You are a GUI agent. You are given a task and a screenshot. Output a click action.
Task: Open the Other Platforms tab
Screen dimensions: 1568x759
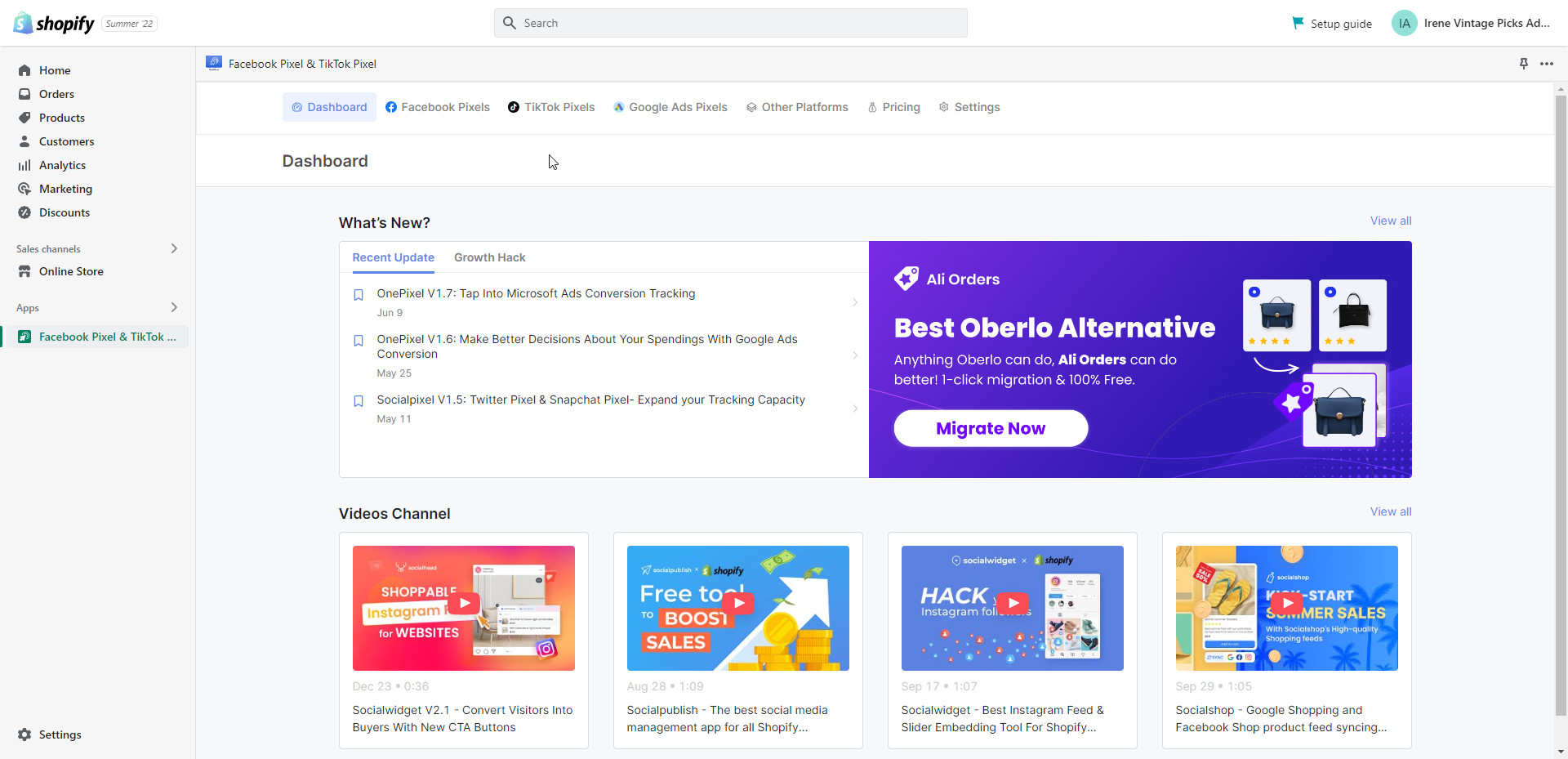click(x=797, y=107)
